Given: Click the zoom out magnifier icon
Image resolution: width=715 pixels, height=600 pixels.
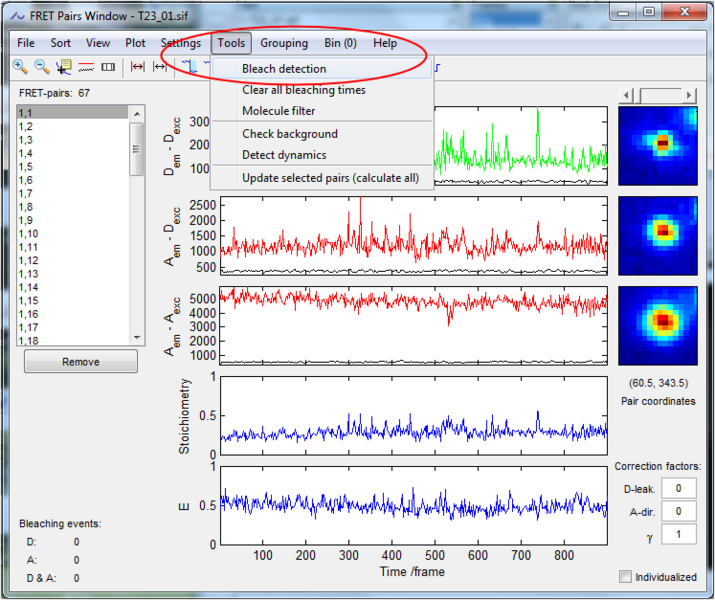Looking at the screenshot, I should click(42, 67).
